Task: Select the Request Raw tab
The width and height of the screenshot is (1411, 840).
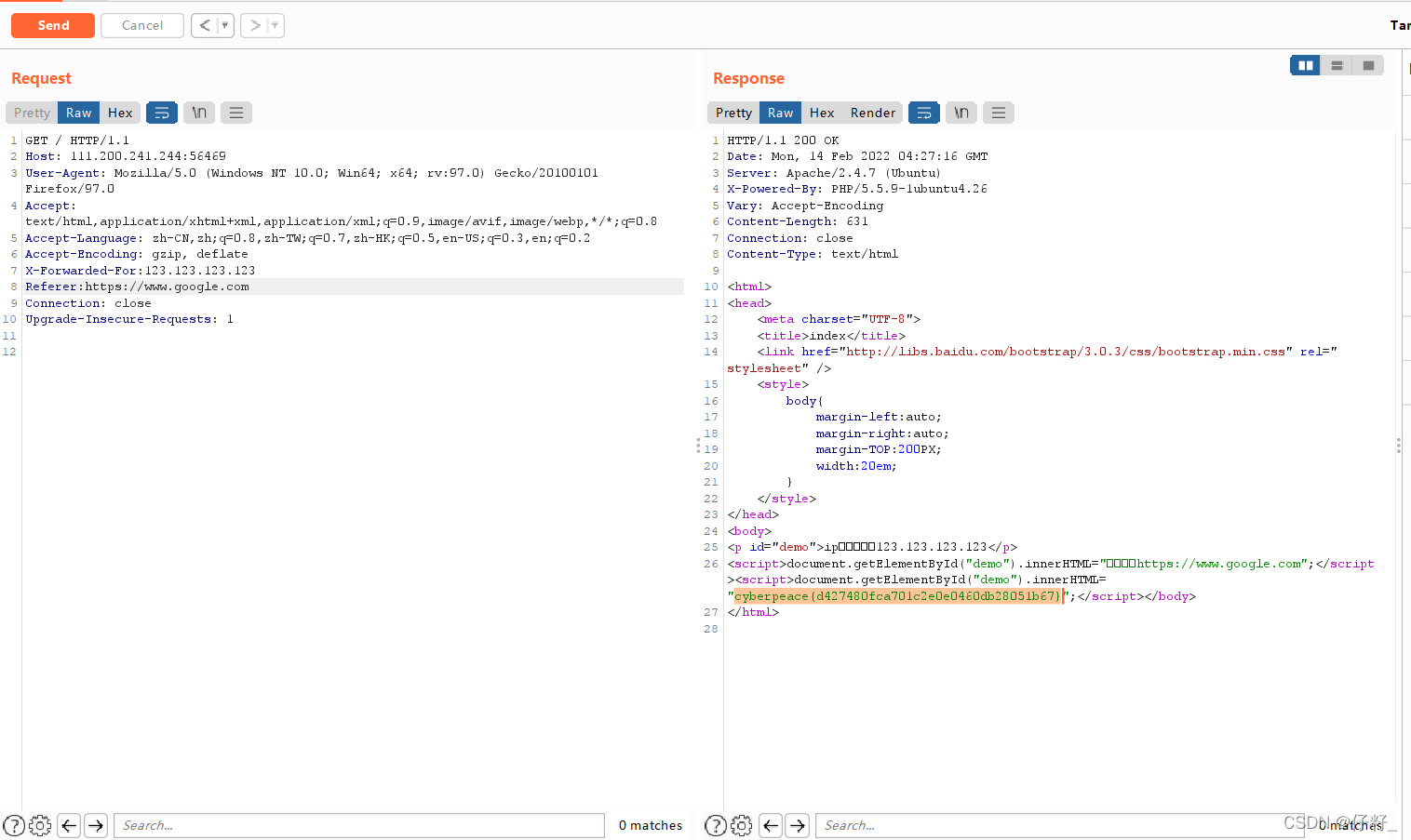Action: [79, 113]
